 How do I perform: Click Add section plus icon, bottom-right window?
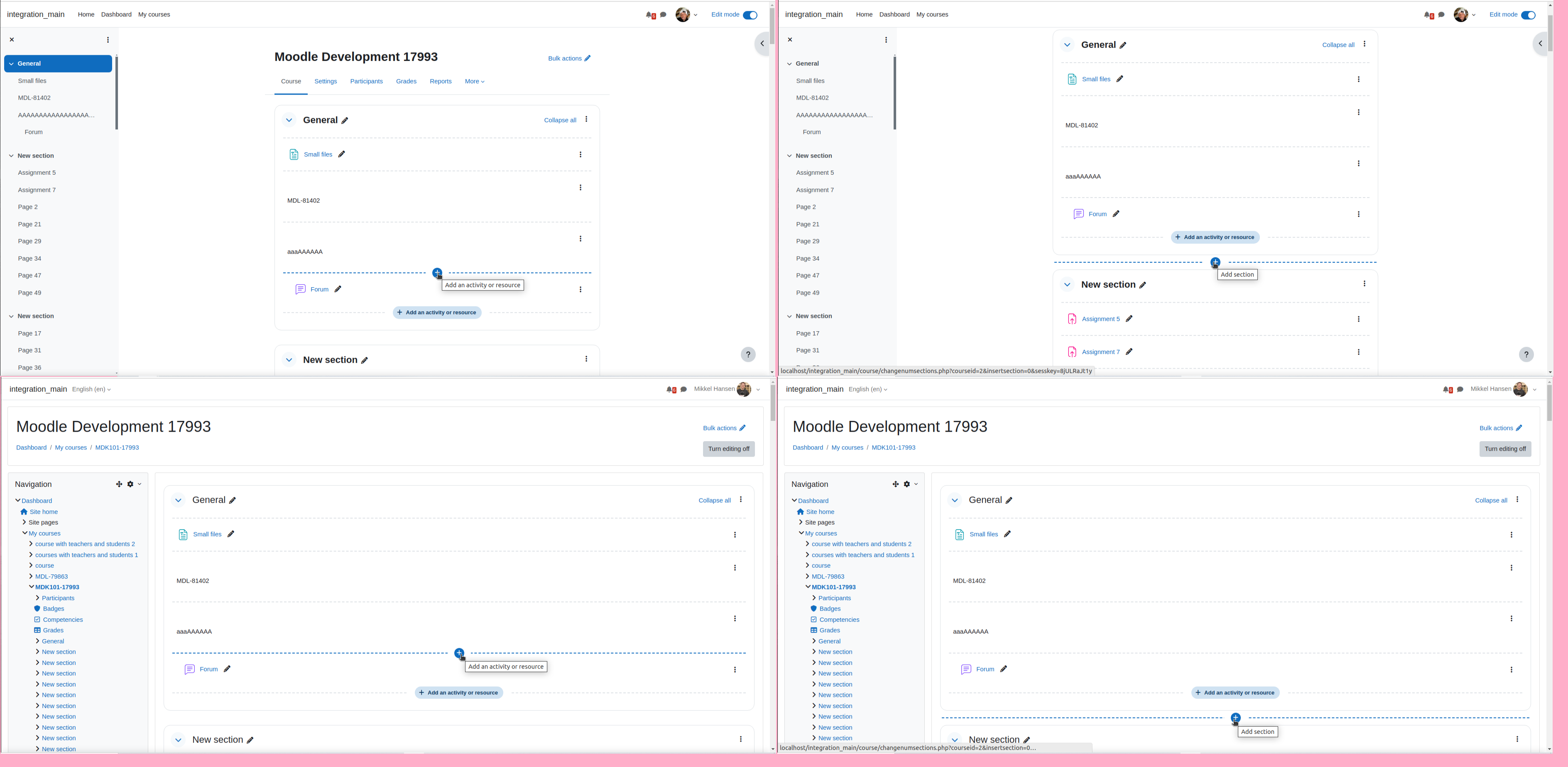pos(1235,718)
